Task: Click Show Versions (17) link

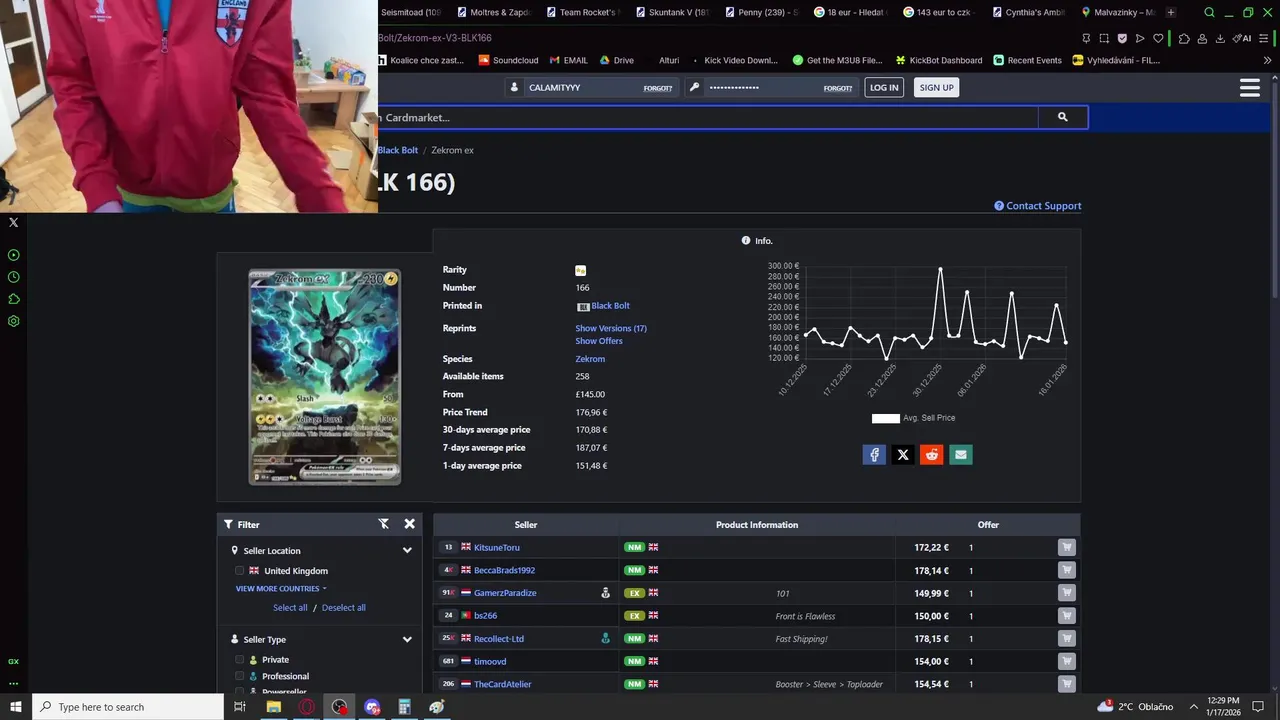Action: click(x=611, y=328)
